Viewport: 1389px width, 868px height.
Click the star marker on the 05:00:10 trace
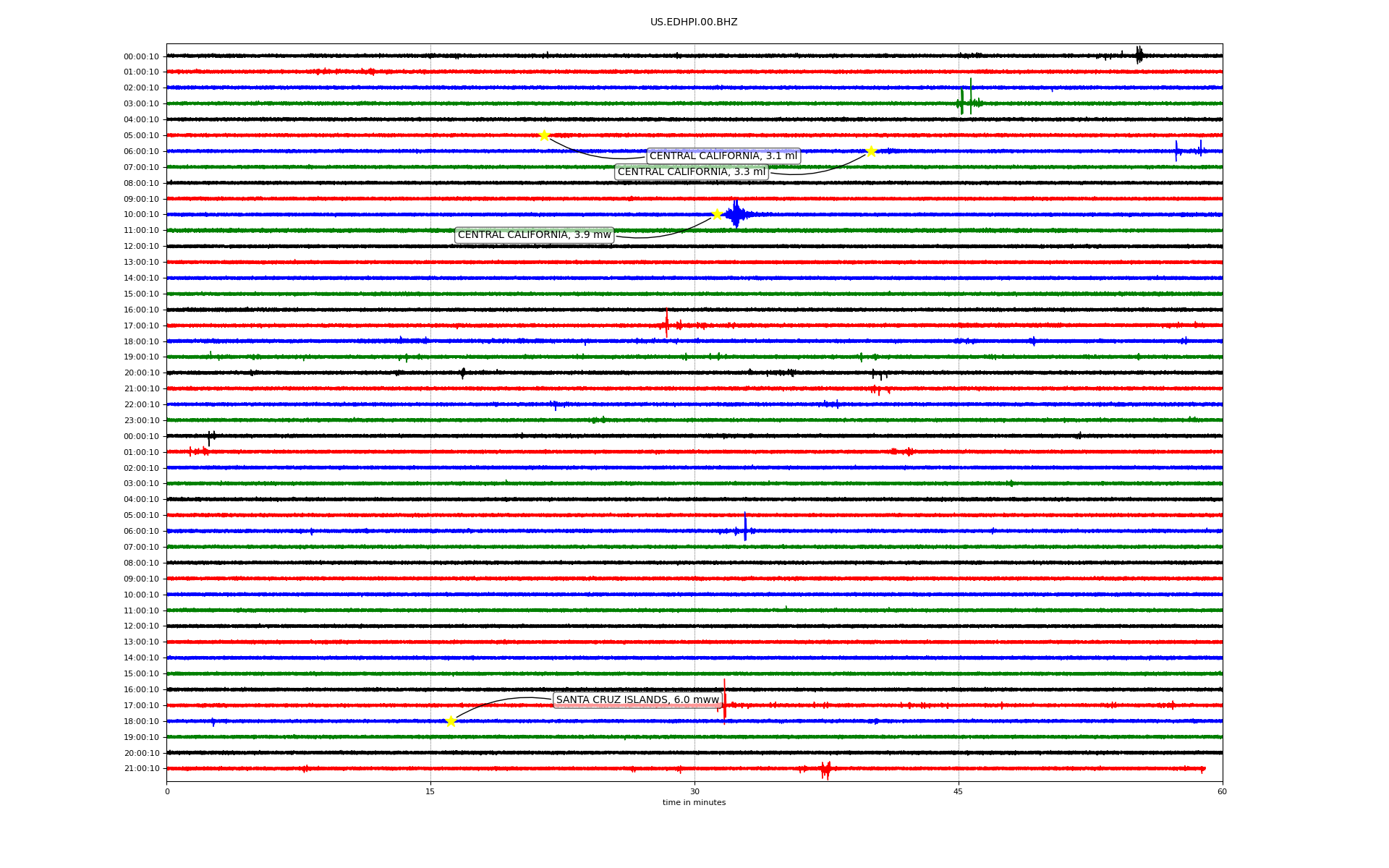point(544,135)
